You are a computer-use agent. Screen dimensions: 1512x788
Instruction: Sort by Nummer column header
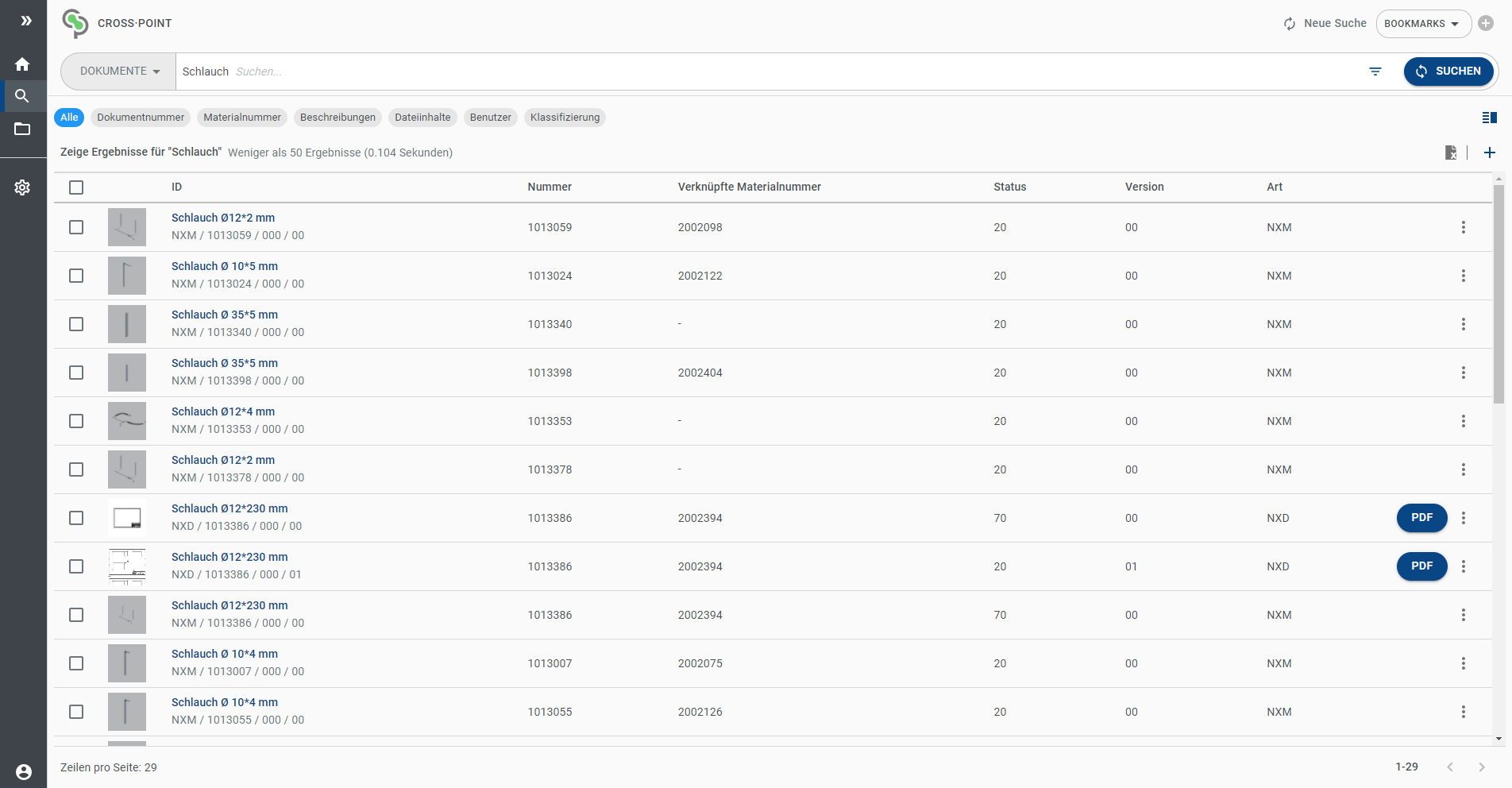[x=550, y=187]
